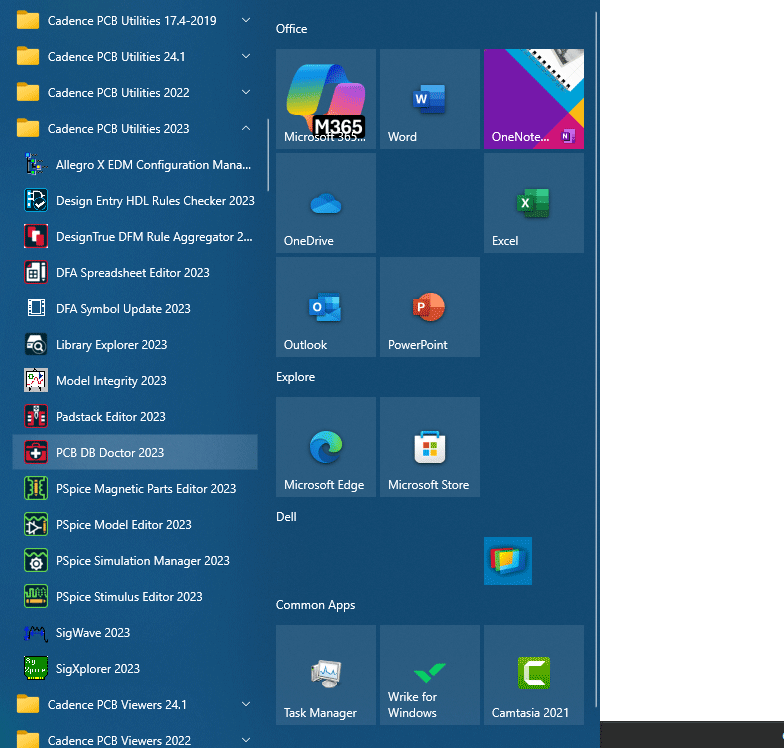
Task: Expand Cadence PCB Viewers 2022 chevron
Action: coord(246,740)
